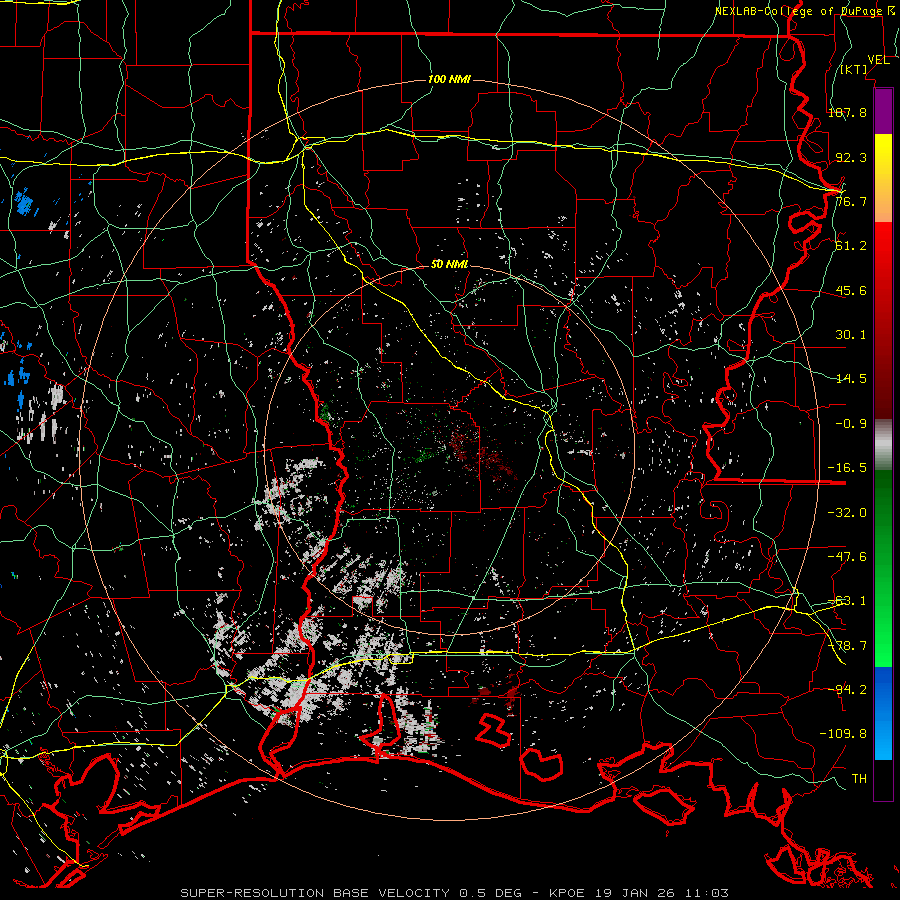
Task: Click the Super-Resolution Base Velocity caption
Action: (x=455, y=893)
